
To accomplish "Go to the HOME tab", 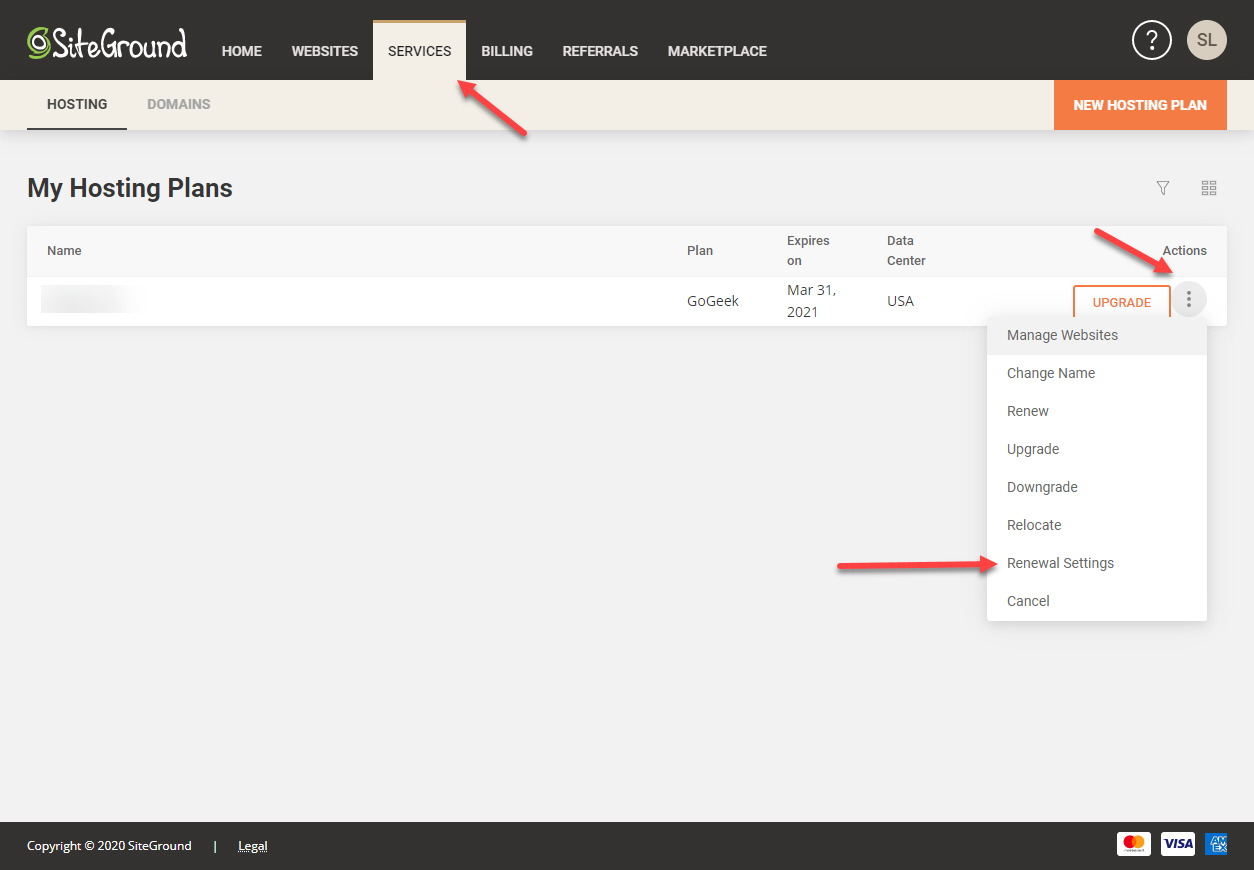I will click(x=242, y=51).
